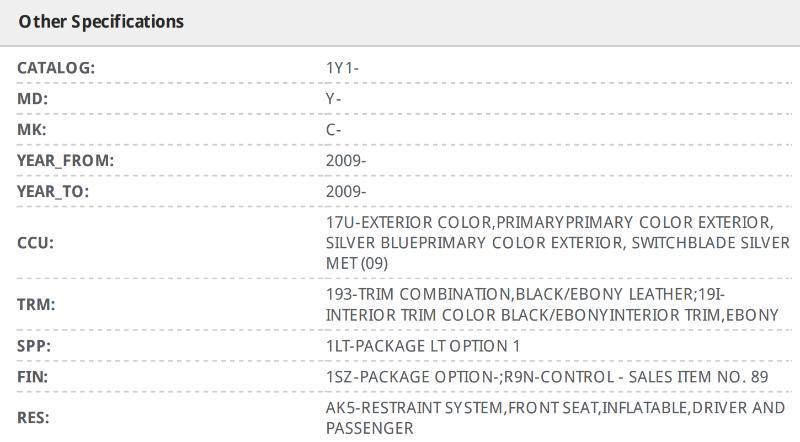Image resolution: width=800 pixels, height=442 pixels.
Task: Click the Other Specifications section header
Action: (101, 21)
